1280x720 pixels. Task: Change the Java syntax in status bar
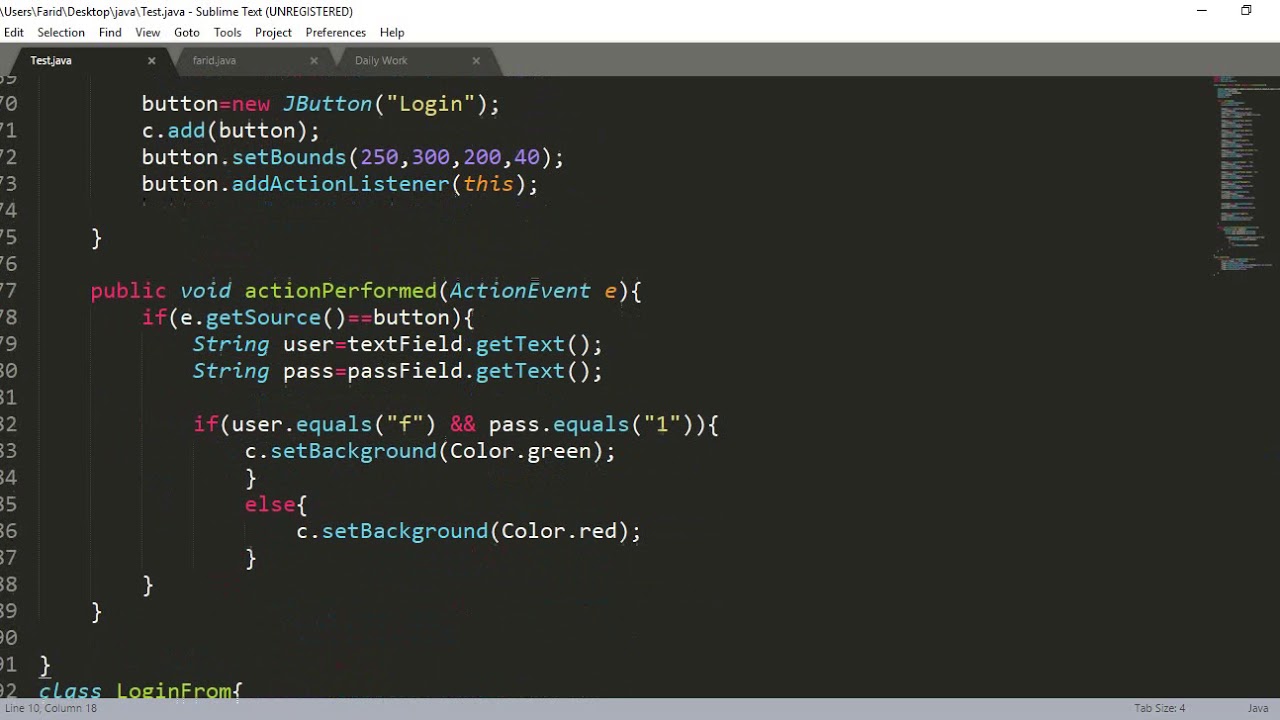coord(1257,708)
